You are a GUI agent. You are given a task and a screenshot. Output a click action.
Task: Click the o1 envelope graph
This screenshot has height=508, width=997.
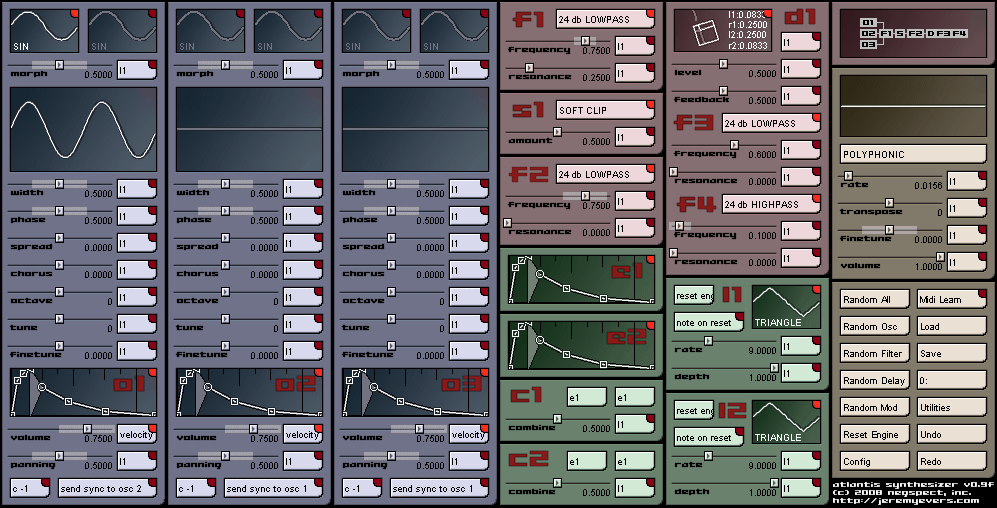pos(83,392)
